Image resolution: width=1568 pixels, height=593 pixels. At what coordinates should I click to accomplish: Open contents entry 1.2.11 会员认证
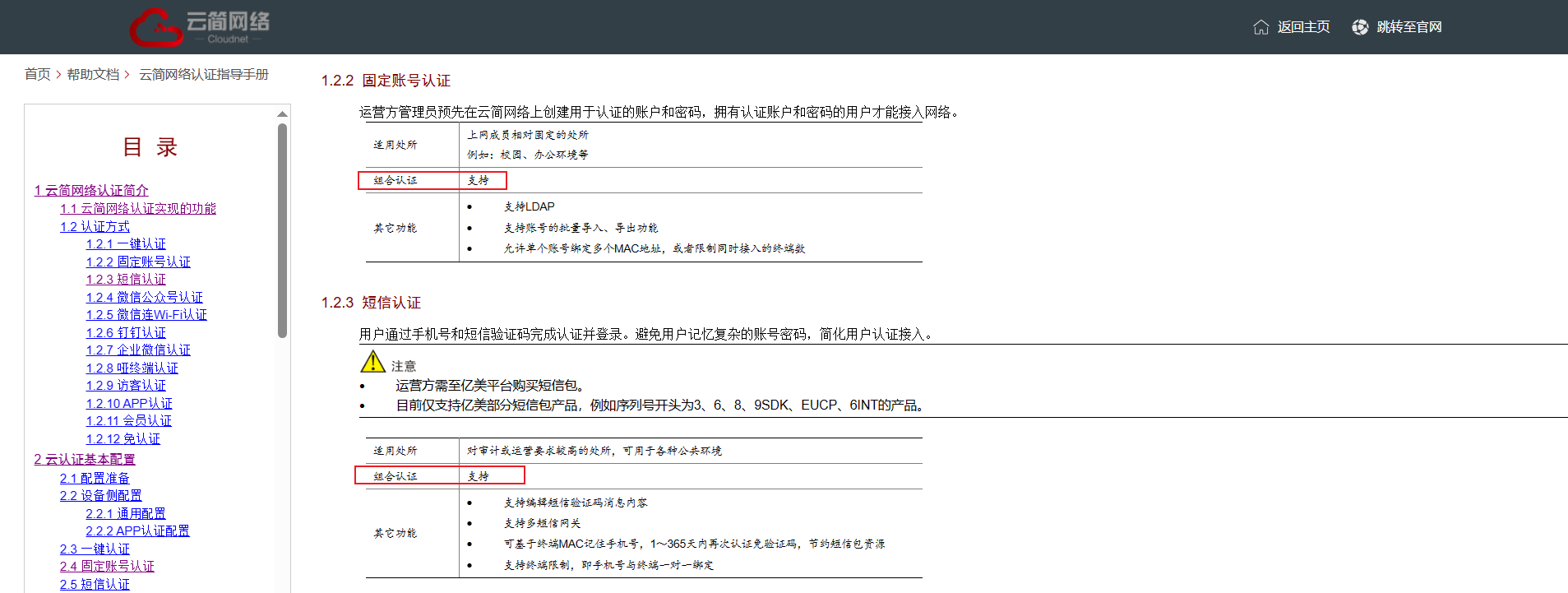point(129,420)
